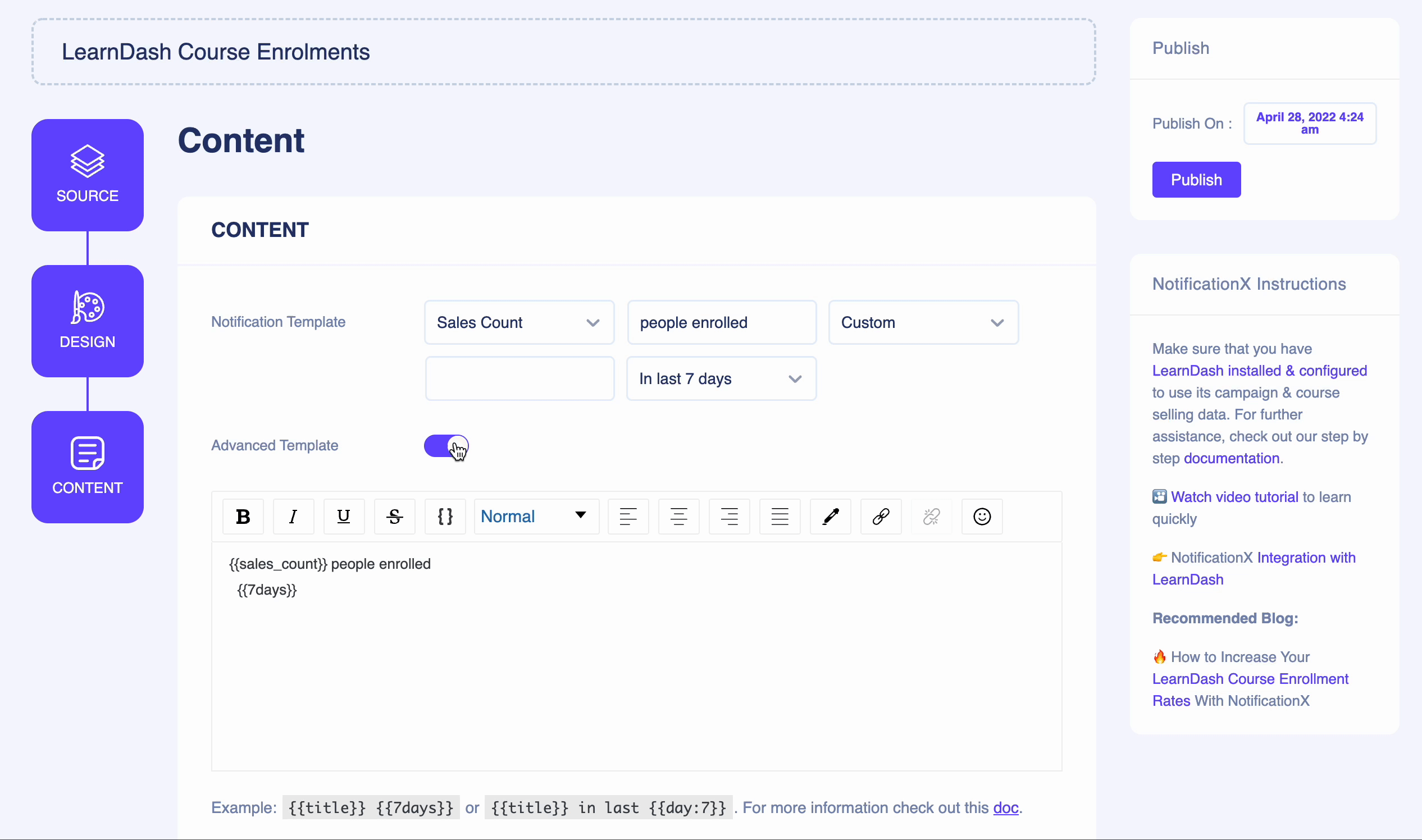Change the Publish On date
Viewport: 1422px width, 840px height.
tap(1309, 124)
